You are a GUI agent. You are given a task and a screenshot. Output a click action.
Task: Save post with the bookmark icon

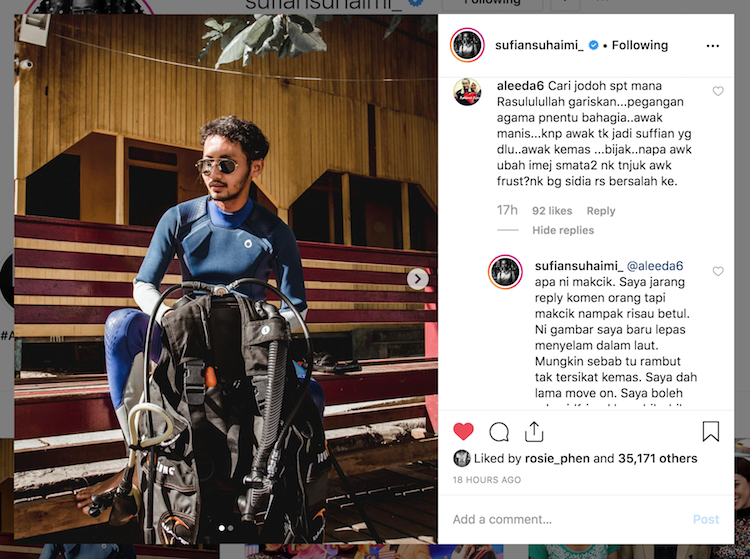click(711, 431)
